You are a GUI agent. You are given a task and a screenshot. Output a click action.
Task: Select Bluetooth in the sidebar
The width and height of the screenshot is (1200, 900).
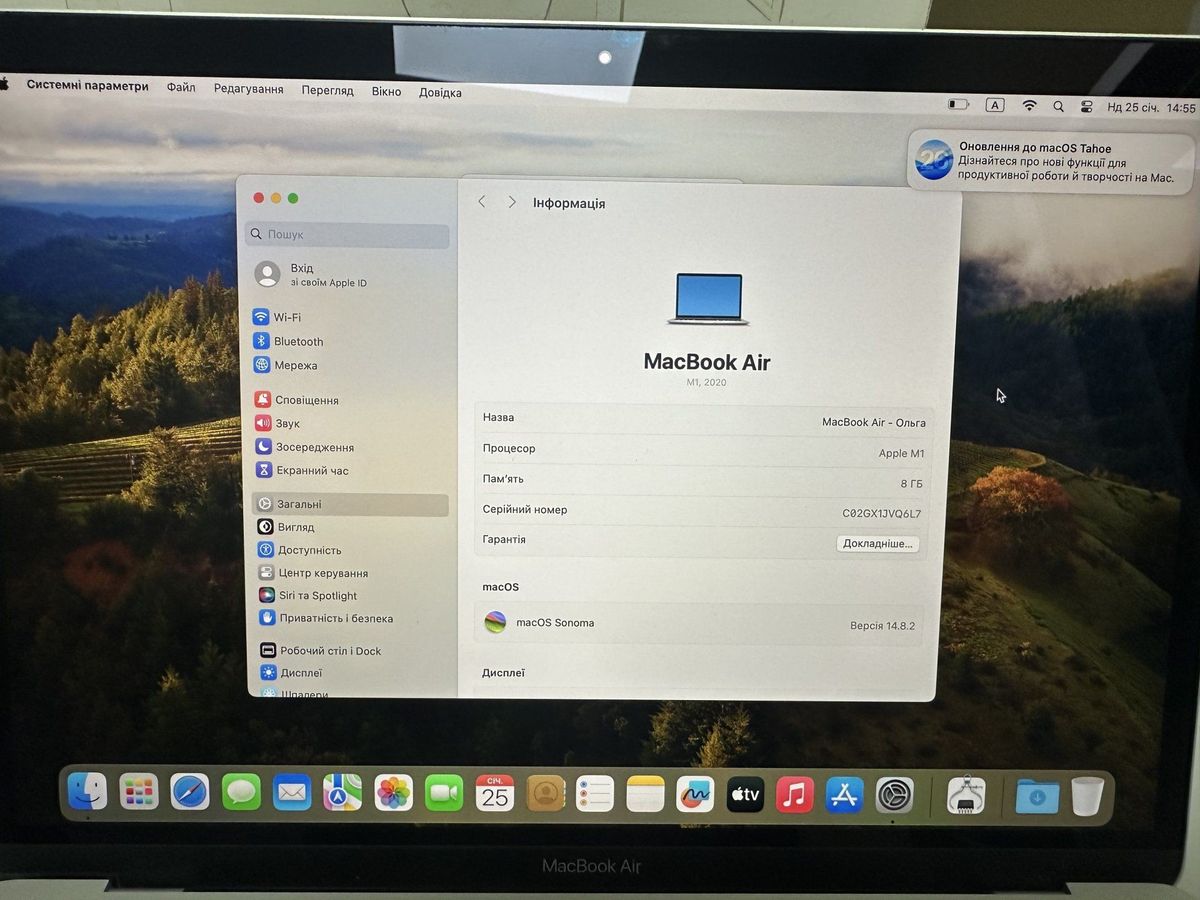pos(298,341)
